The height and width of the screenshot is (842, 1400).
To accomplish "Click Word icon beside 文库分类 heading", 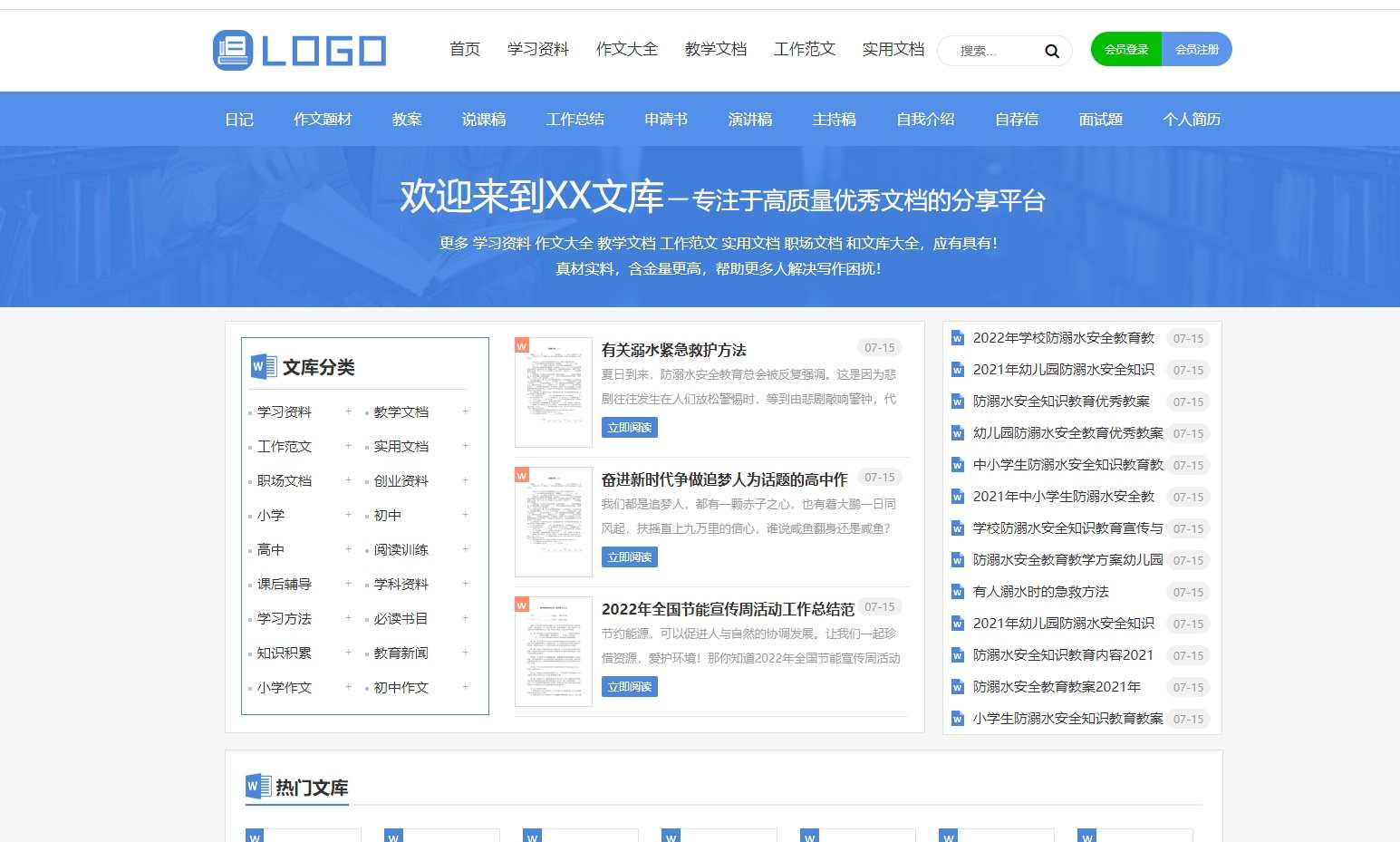I will pyautogui.click(x=264, y=366).
